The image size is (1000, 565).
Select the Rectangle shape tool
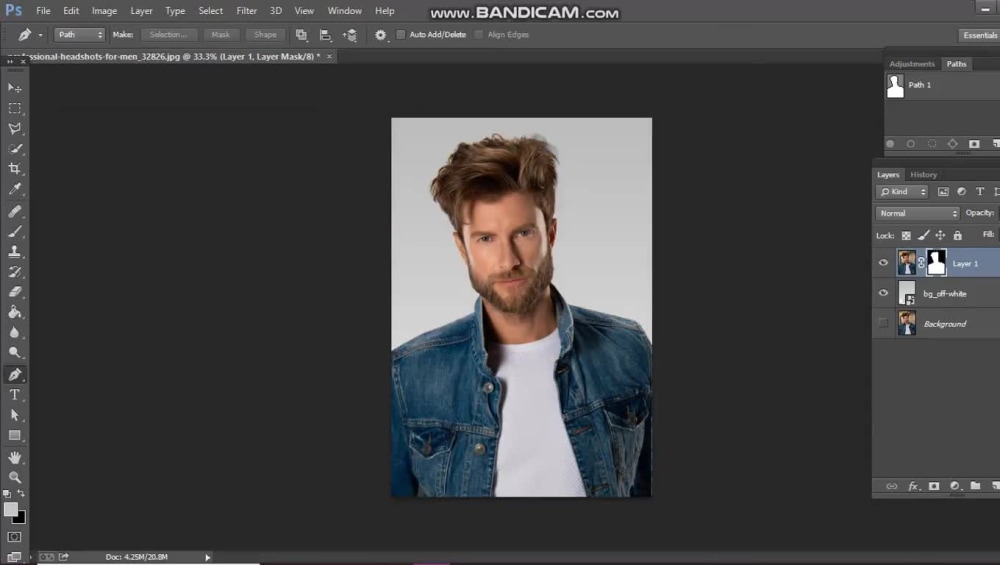pos(14,436)
